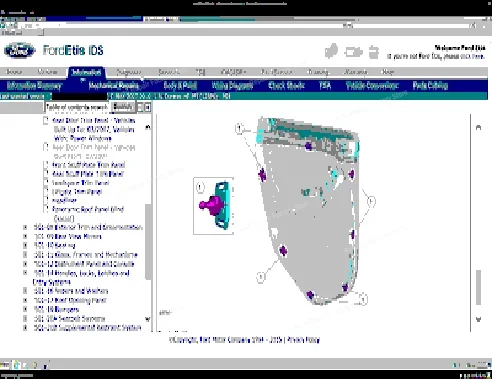The height and width of the screenshot is (379, 492).
Task: Expand 501-20A Seatbelt Systems
Action: point(25,318)
